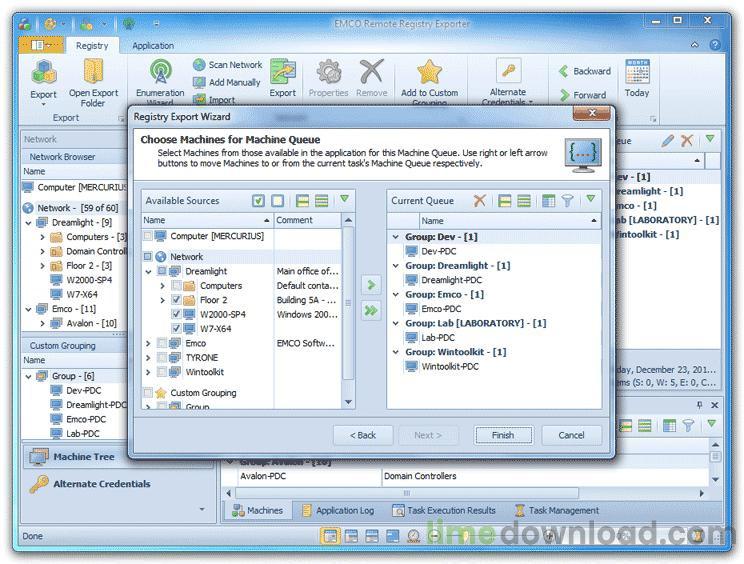Click the Finish button
744x564 pixels.
(x=503, y=435)
